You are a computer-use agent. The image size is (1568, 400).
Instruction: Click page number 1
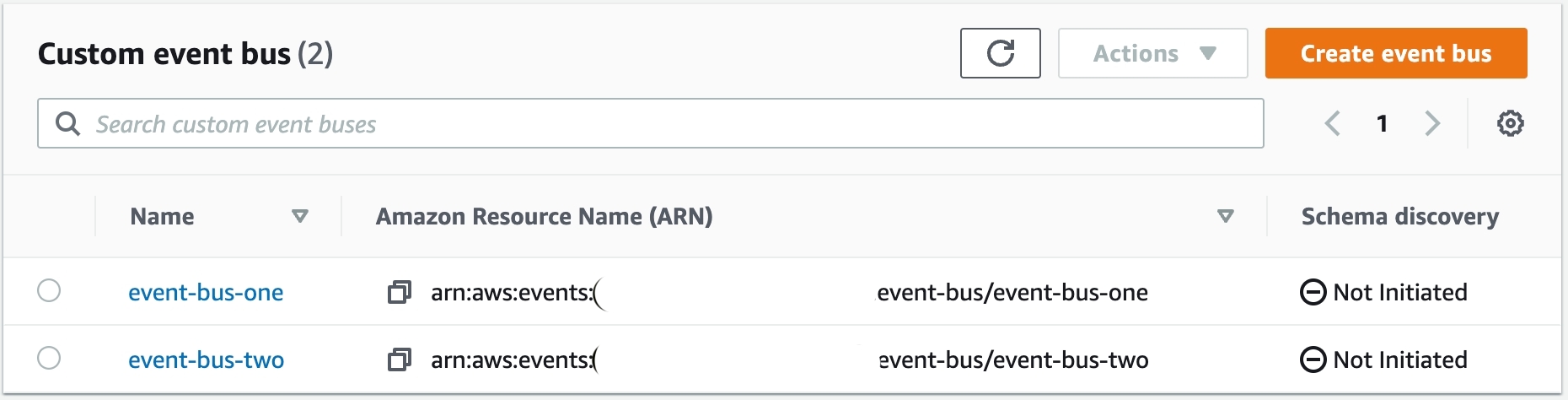[x=1382, y=123]
